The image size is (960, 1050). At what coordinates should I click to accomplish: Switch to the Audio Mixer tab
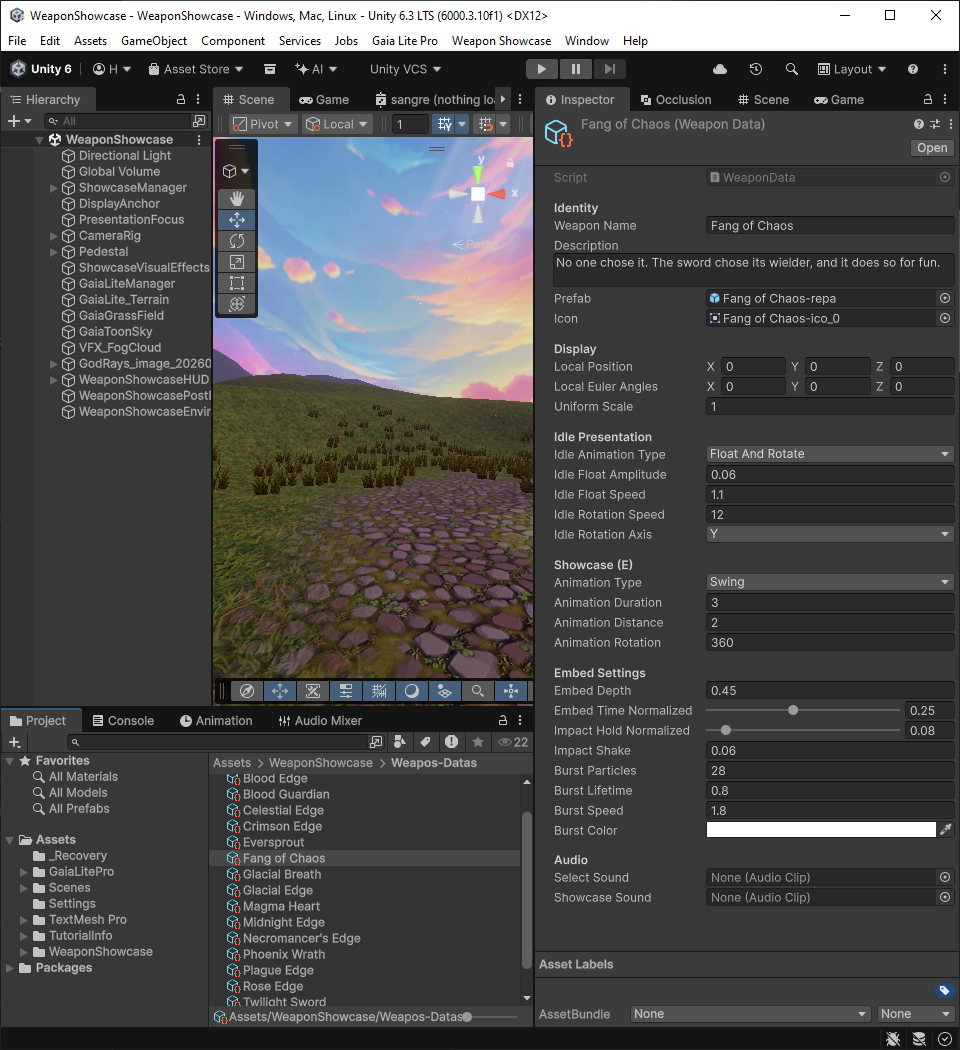pyautogui.click(x=320, y=721)
